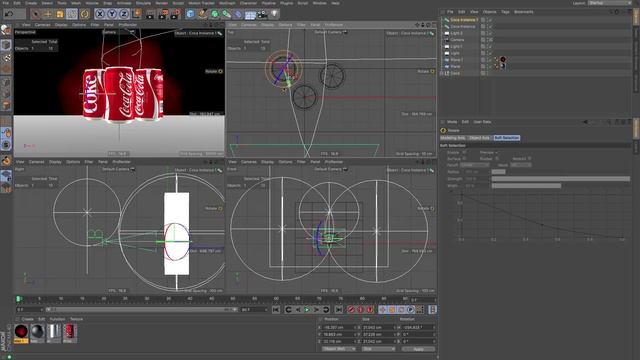Click the Go to End button
Screen dimensions: 640x360
pyautogui.click(x=338, y=310)
